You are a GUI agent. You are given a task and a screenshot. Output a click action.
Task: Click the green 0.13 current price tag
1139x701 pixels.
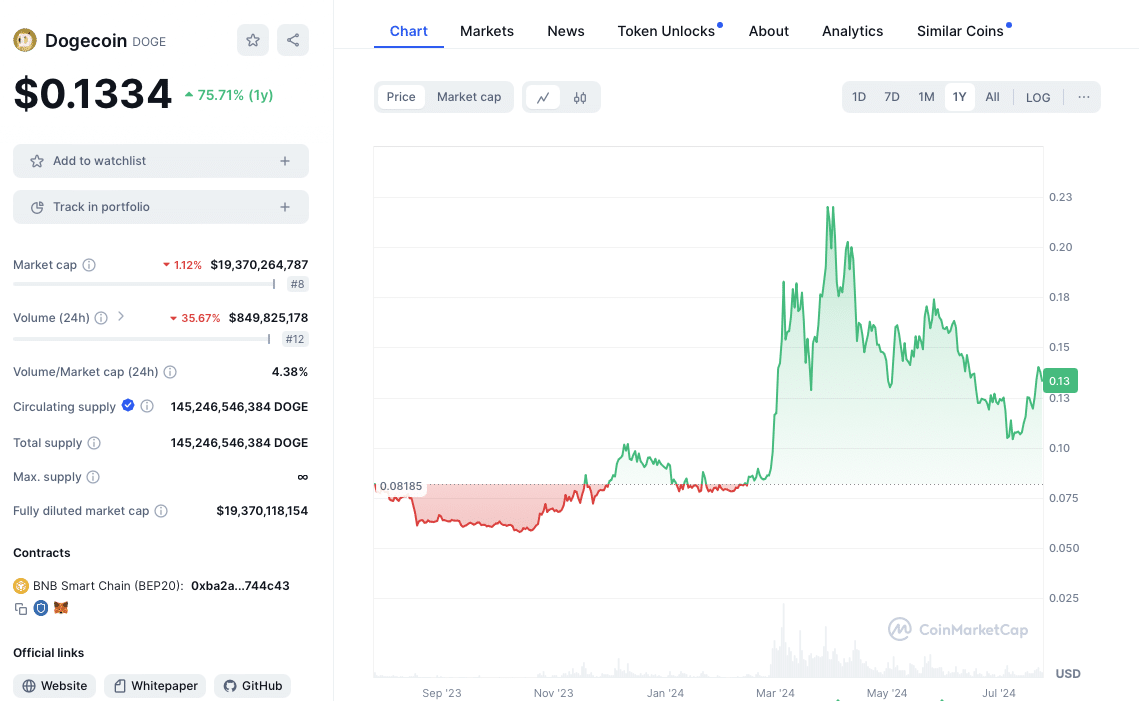[1060, 381]
